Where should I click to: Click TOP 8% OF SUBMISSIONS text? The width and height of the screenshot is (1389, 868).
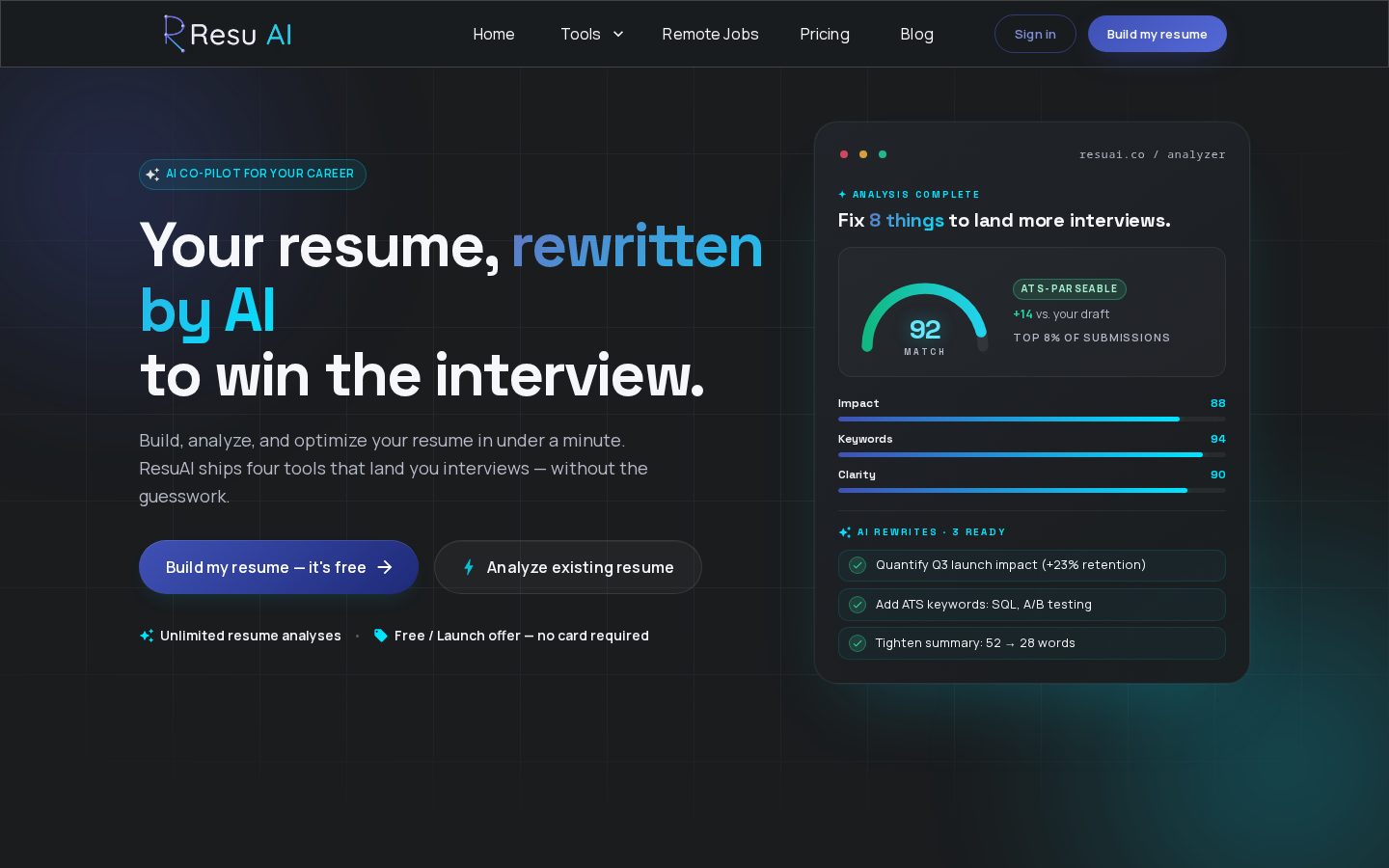pyautogui.click(x=1091, y=338)
